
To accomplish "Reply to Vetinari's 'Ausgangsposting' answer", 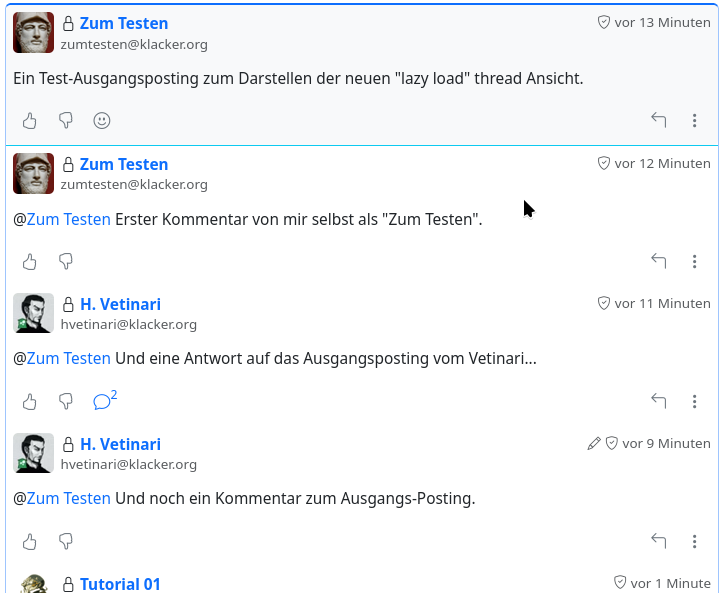I will 658,402.
